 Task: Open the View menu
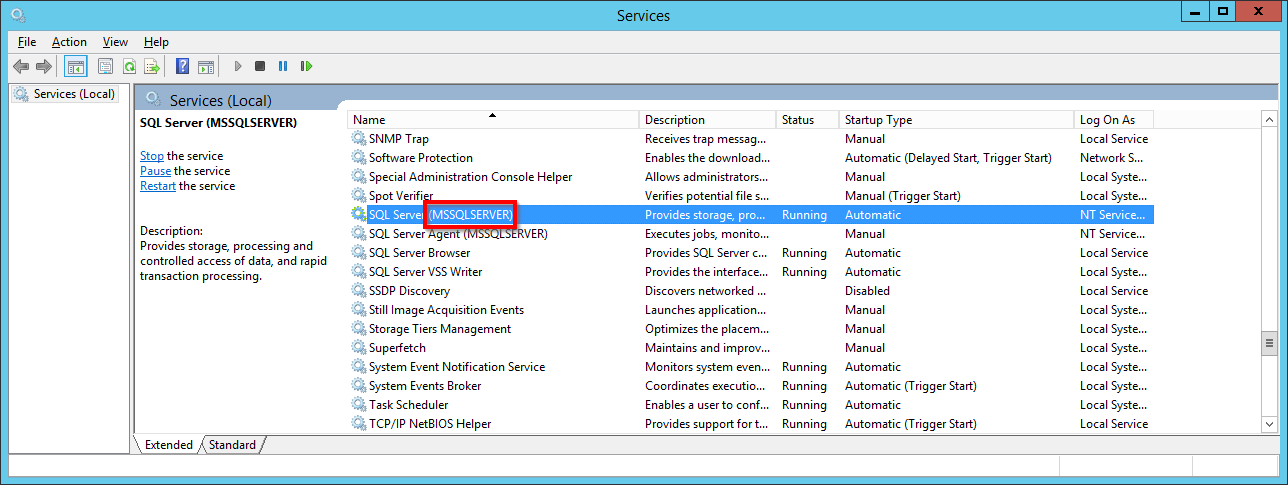[115, 42]
